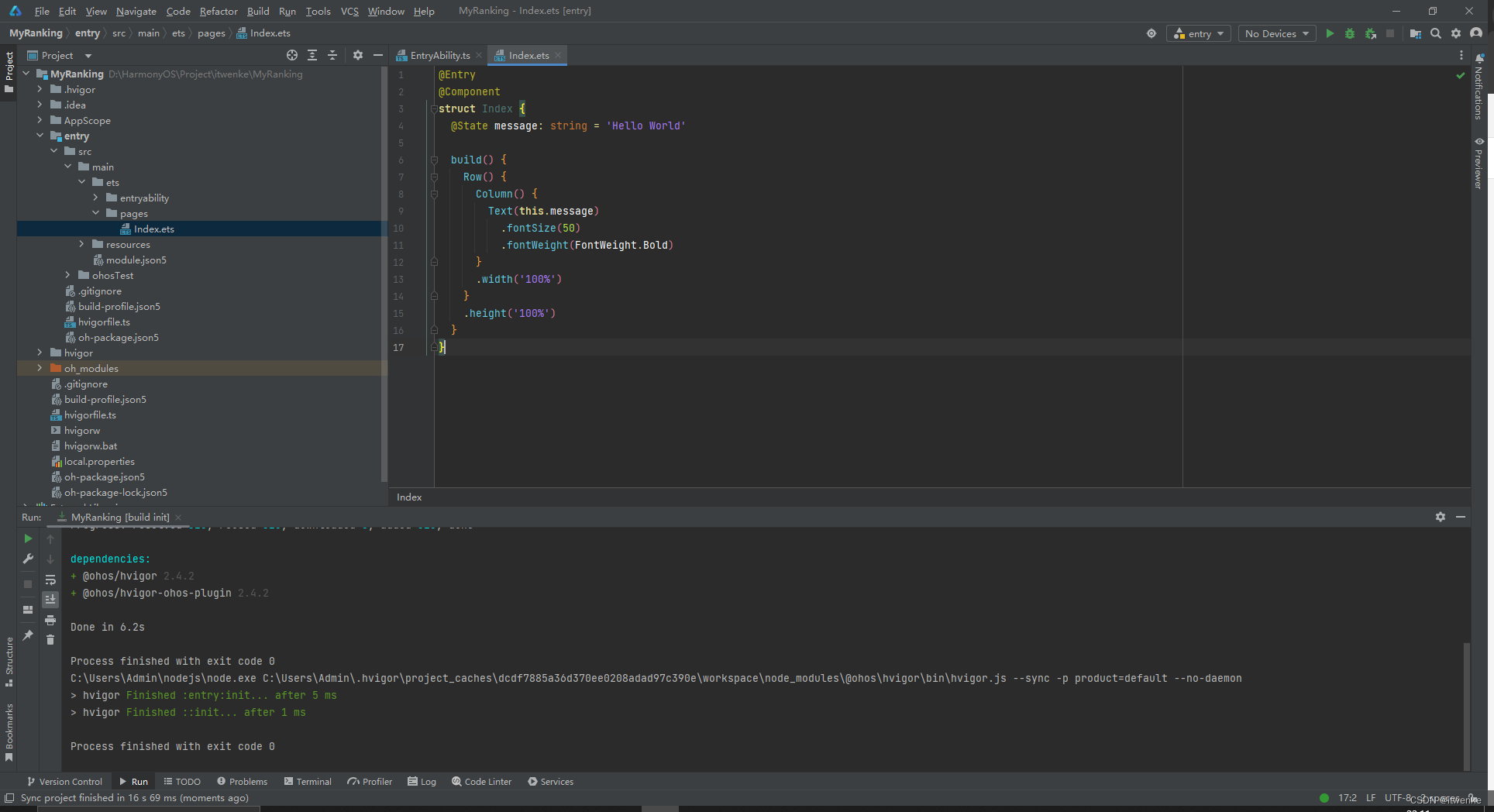Toggle code folding at struct Index line

[x=434, y=109]
